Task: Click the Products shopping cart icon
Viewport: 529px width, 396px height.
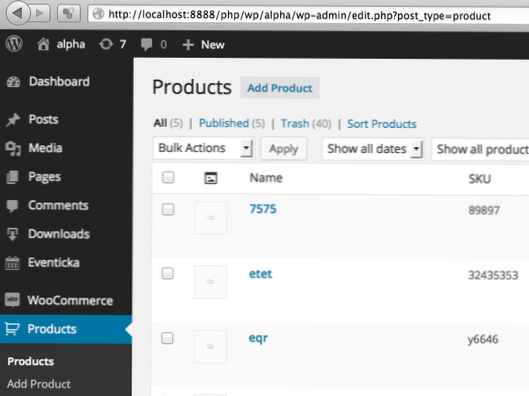Action: point(12,329)
